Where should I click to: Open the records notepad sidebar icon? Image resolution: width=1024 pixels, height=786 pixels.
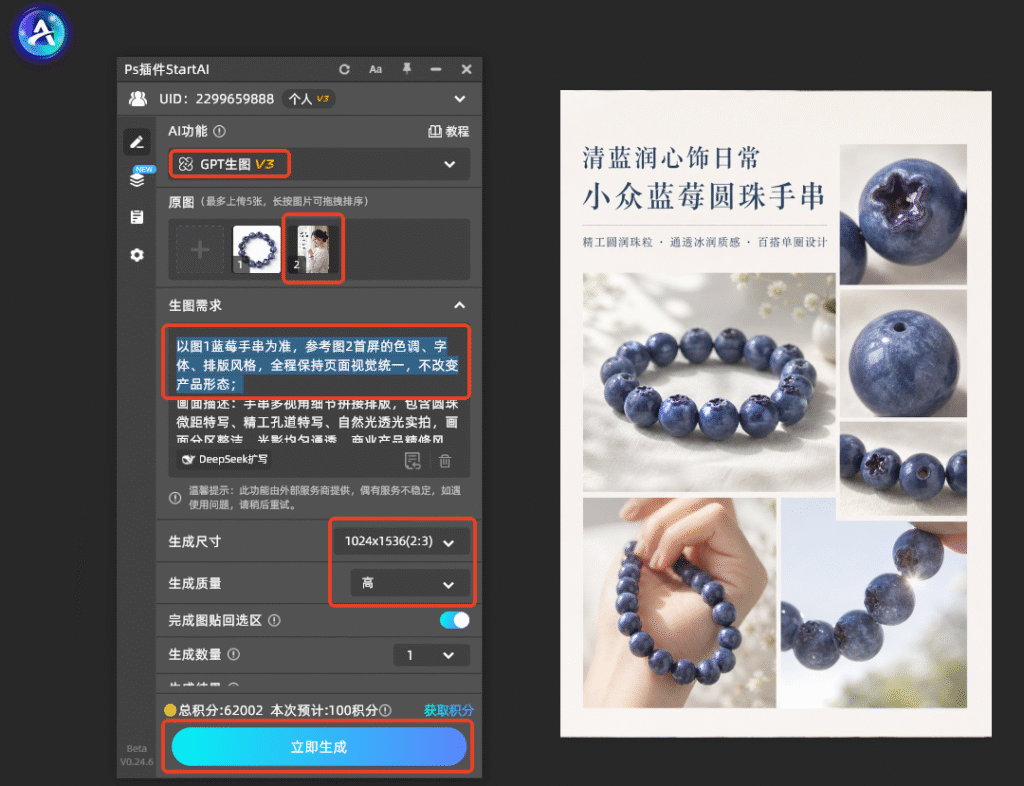136,217
